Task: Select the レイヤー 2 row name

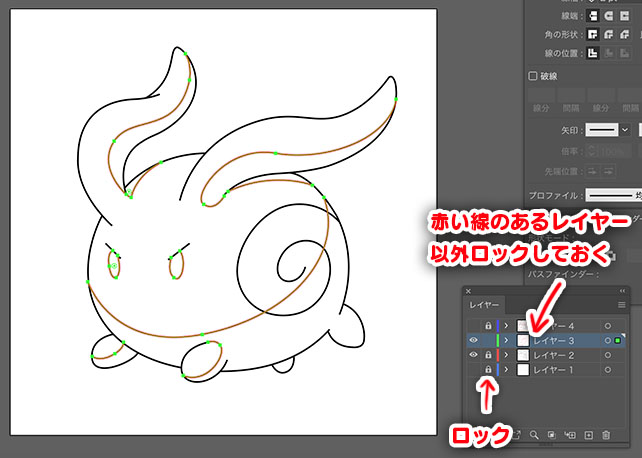Action: coord(554,355)
